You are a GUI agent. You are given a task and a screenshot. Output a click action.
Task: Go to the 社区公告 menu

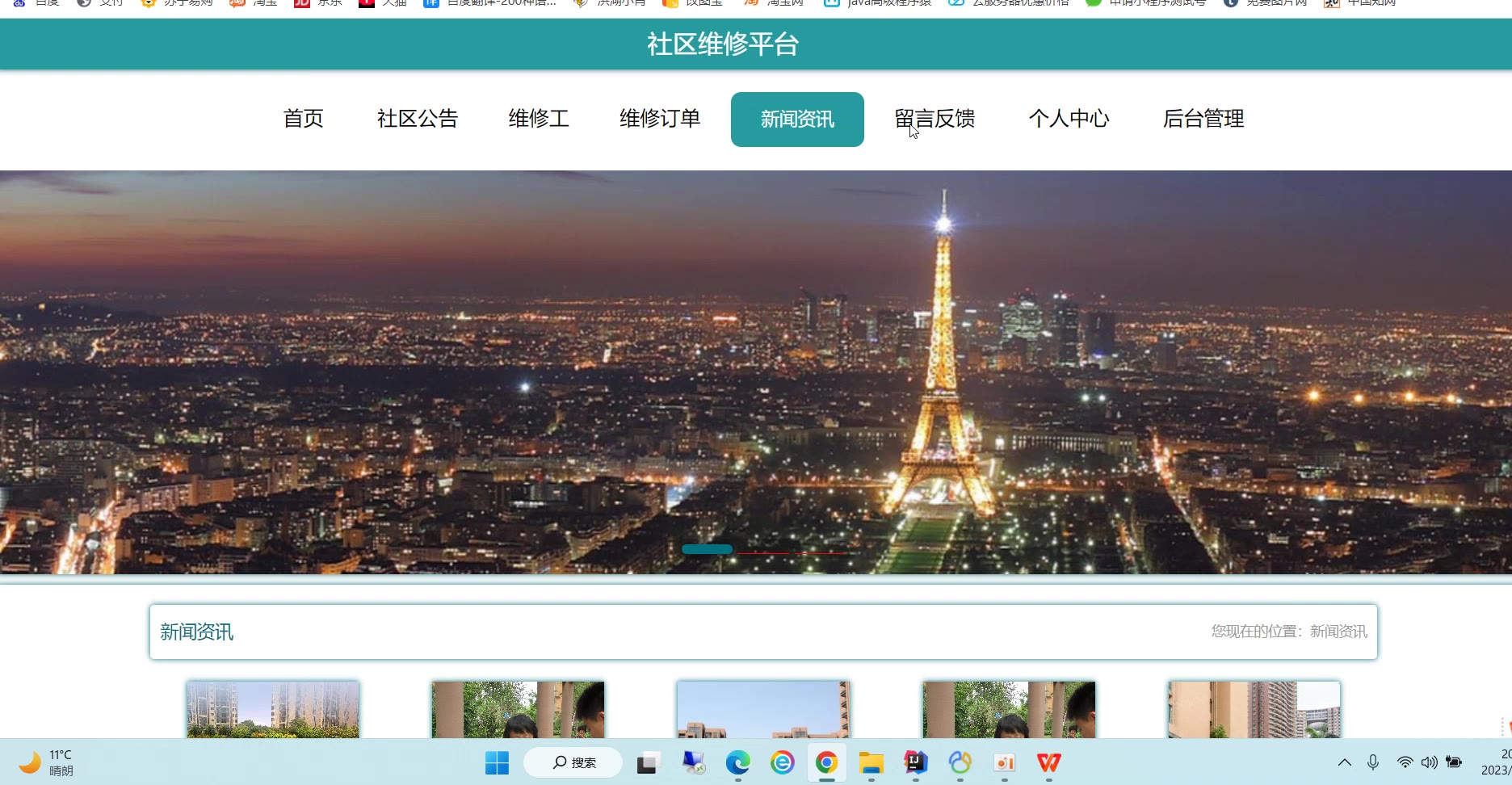coord(418,119)
